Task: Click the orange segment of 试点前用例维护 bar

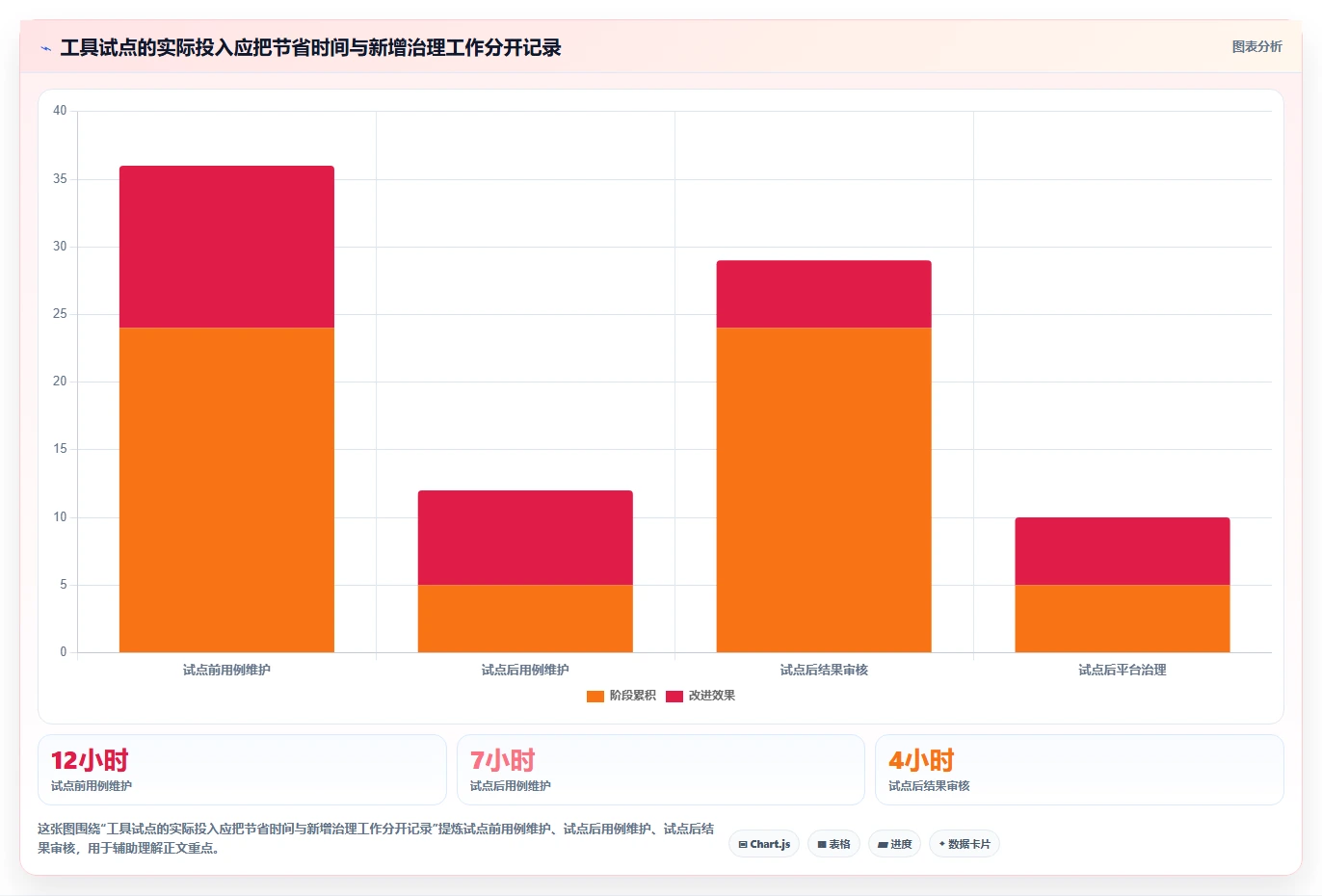Action: [226, 489]
